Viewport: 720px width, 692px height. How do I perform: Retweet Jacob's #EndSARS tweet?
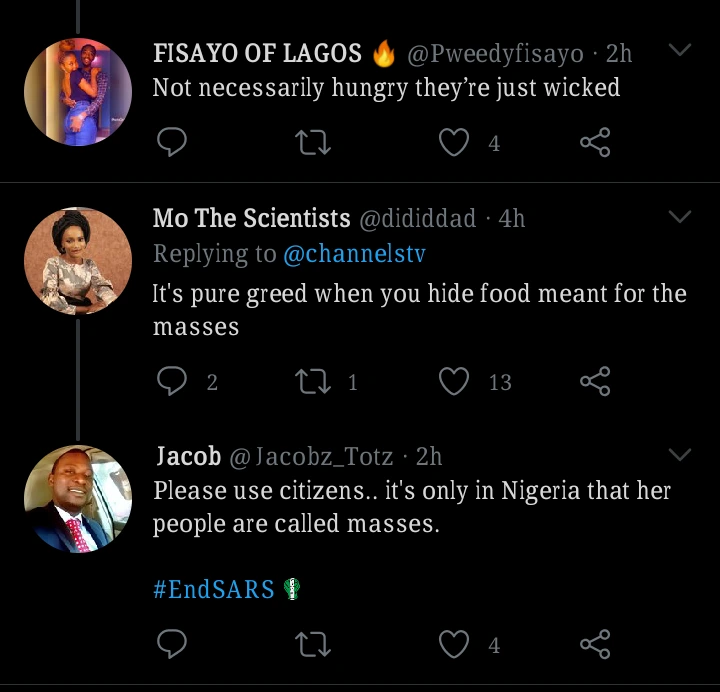tap(314, 644)
